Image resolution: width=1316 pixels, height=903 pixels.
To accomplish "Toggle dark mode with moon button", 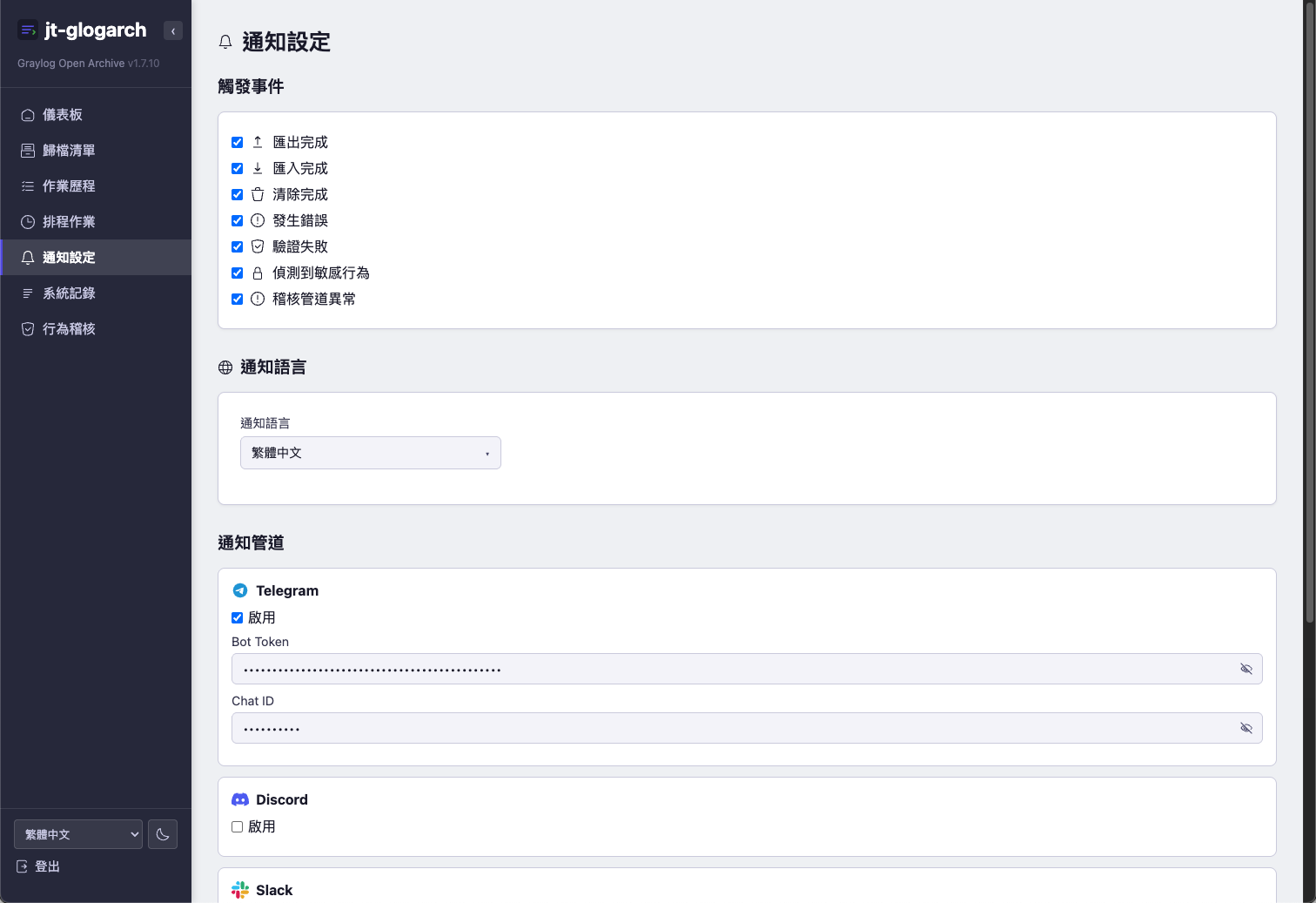I will point(163,834).
